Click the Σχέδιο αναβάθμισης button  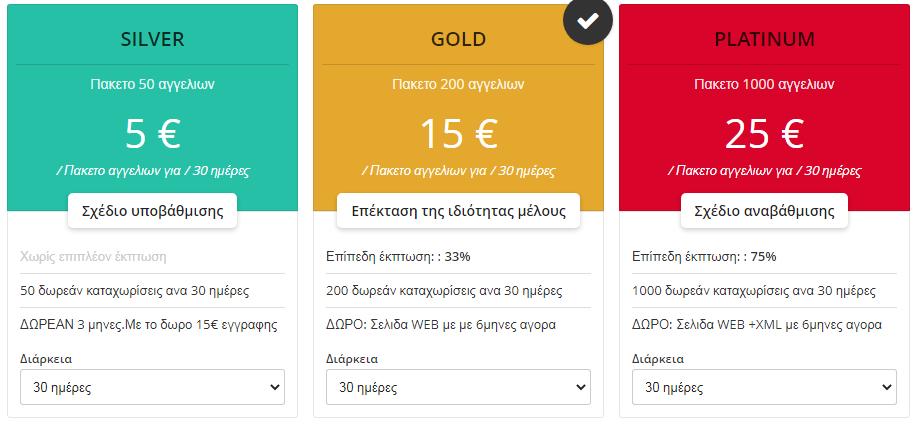click(x=764, y=211)
